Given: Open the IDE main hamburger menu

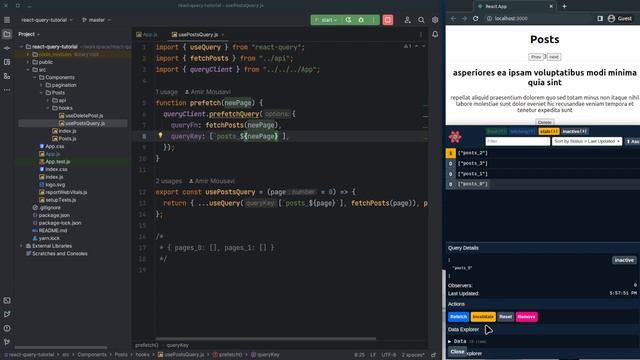Looking at the screenshot, I should click(x=7, y=20).
